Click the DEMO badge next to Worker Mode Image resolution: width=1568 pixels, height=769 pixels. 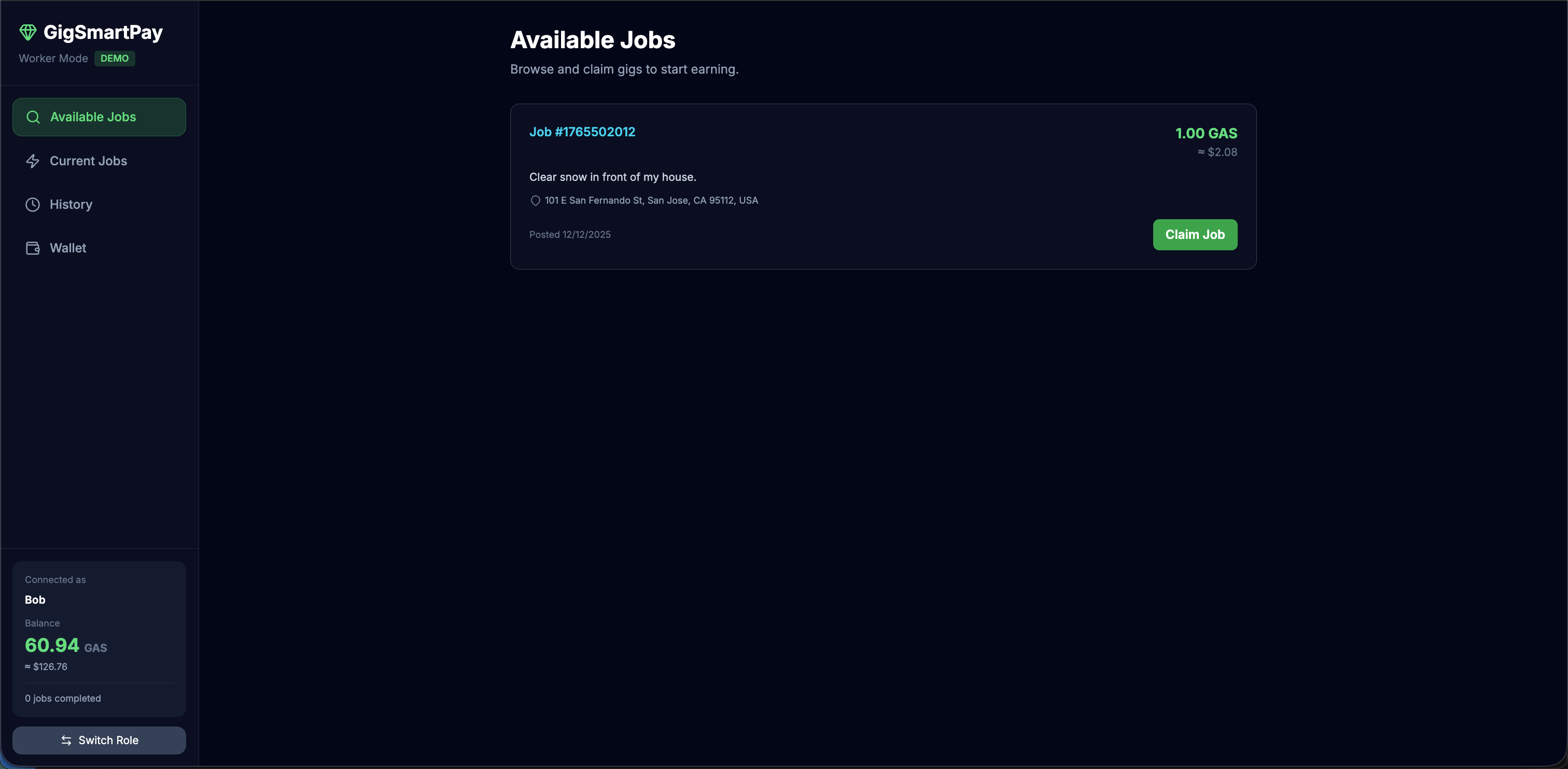click(x=115, y=59)
